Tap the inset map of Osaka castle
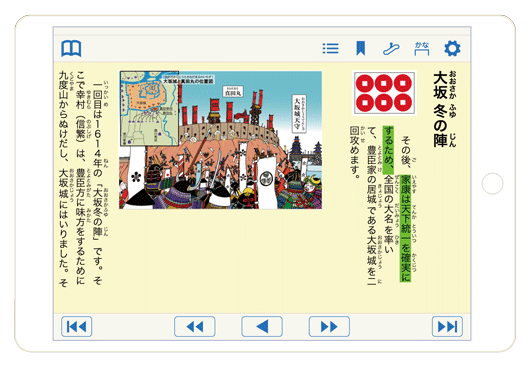The width and height of the screenshot is (530, 367). click(149, 108)
